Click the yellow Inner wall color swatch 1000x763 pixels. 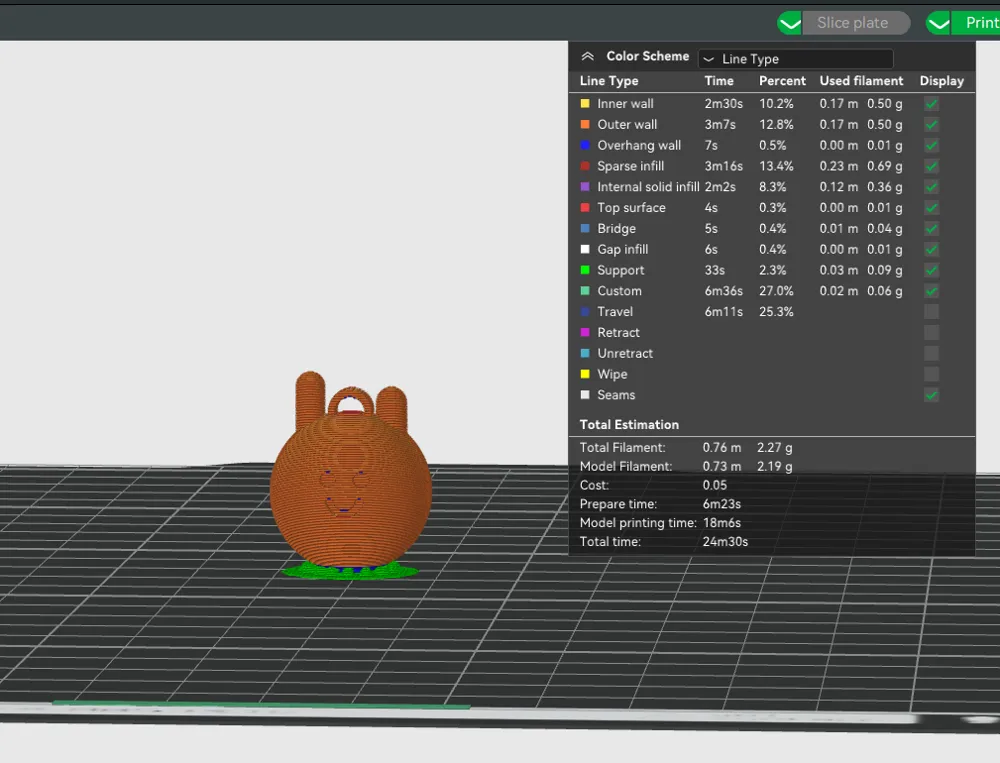coord(585,104)
